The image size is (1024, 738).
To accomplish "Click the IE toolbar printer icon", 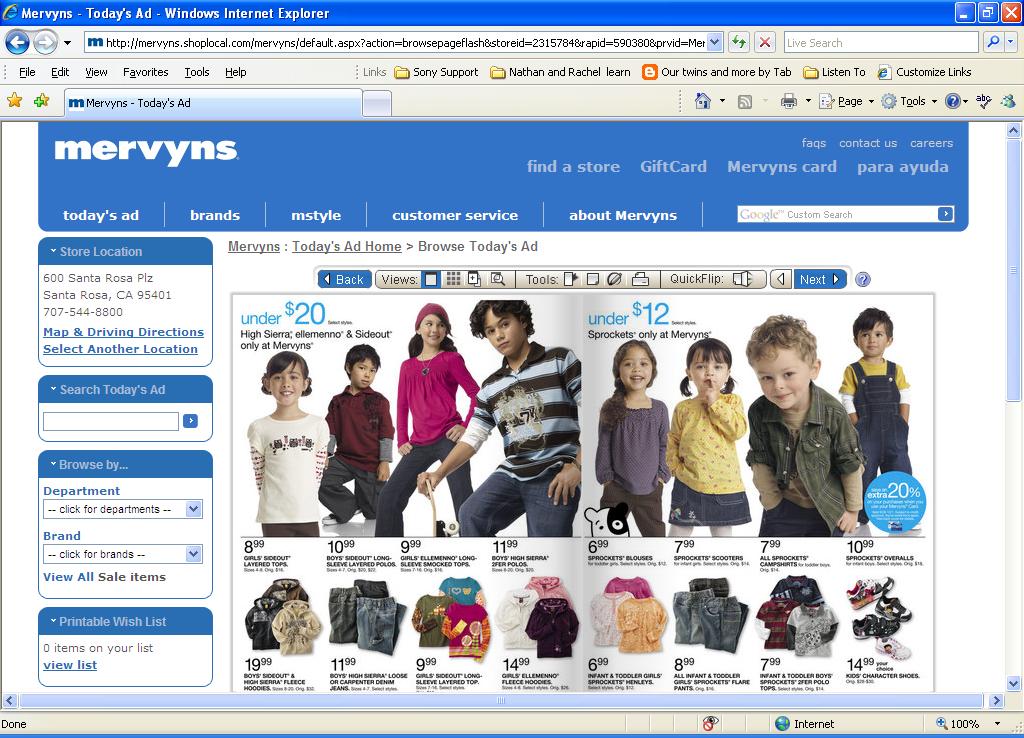I will point(789,101).
